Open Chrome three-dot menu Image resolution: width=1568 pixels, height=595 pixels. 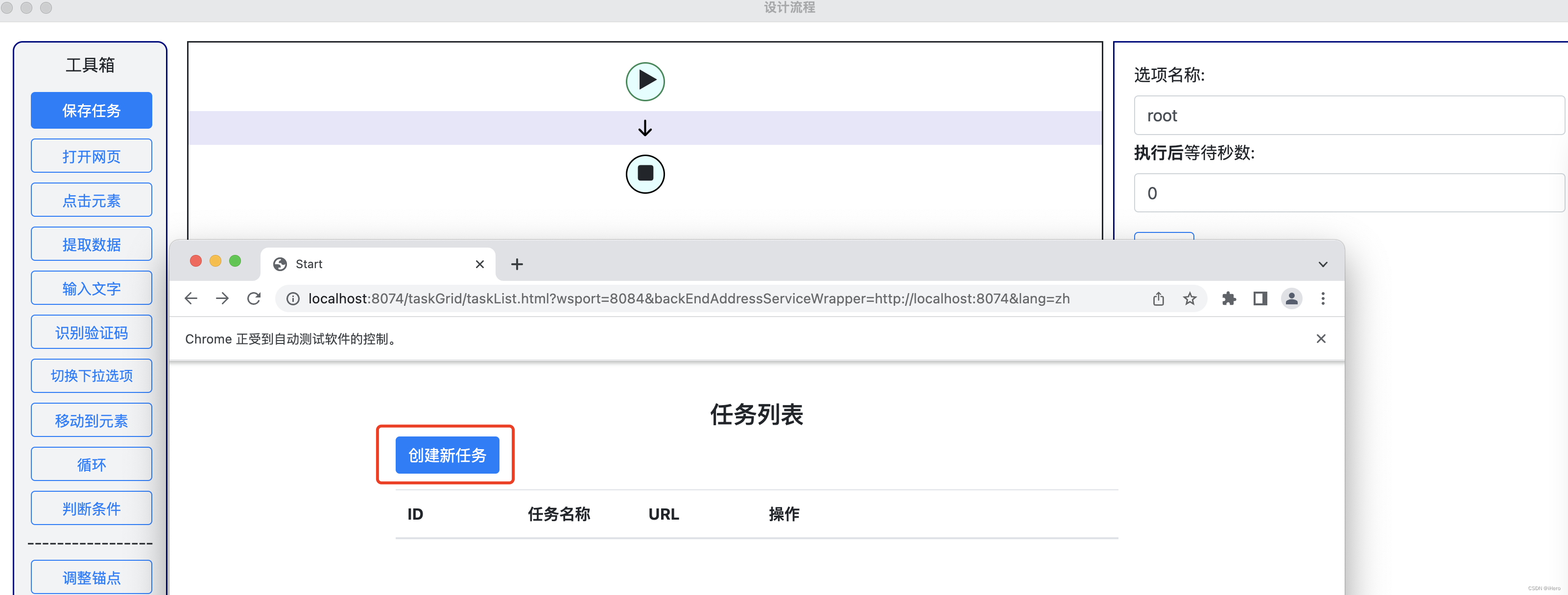(1322, 298)
